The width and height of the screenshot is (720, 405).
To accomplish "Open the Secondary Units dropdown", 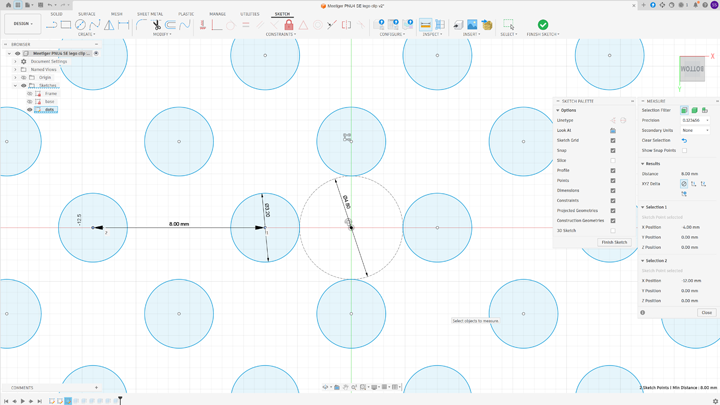I will pos(695,130).
